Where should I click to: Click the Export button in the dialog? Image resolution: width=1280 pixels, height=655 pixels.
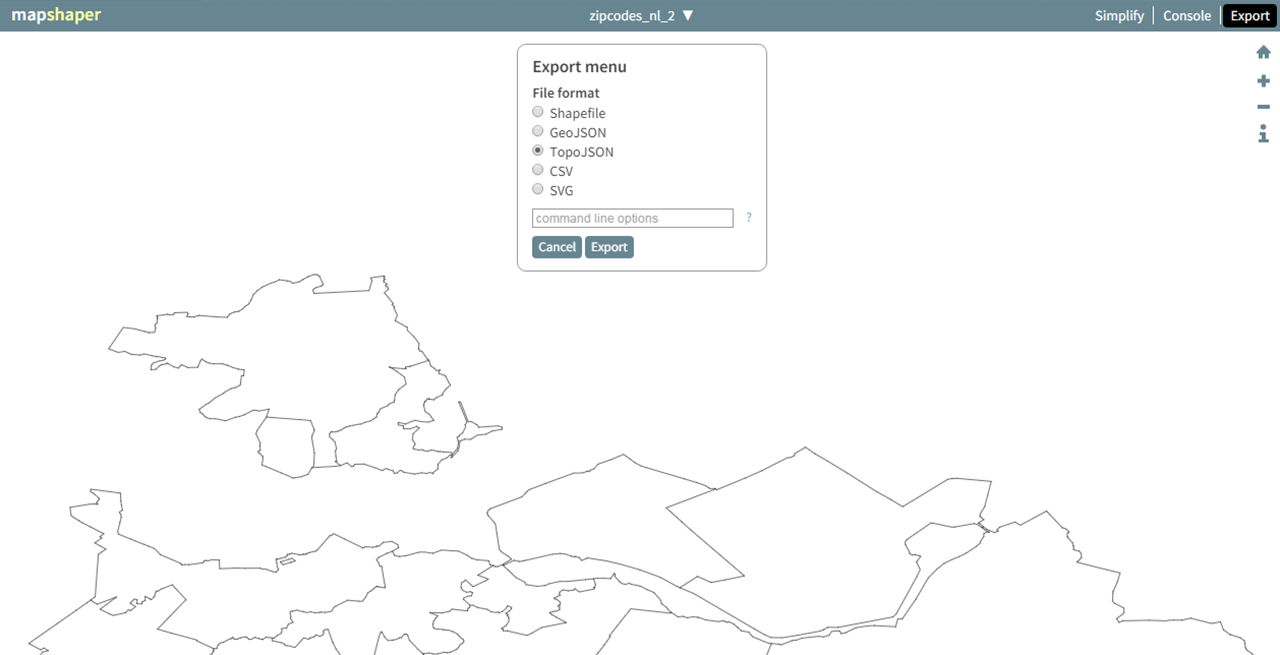[x=609, y=247]
